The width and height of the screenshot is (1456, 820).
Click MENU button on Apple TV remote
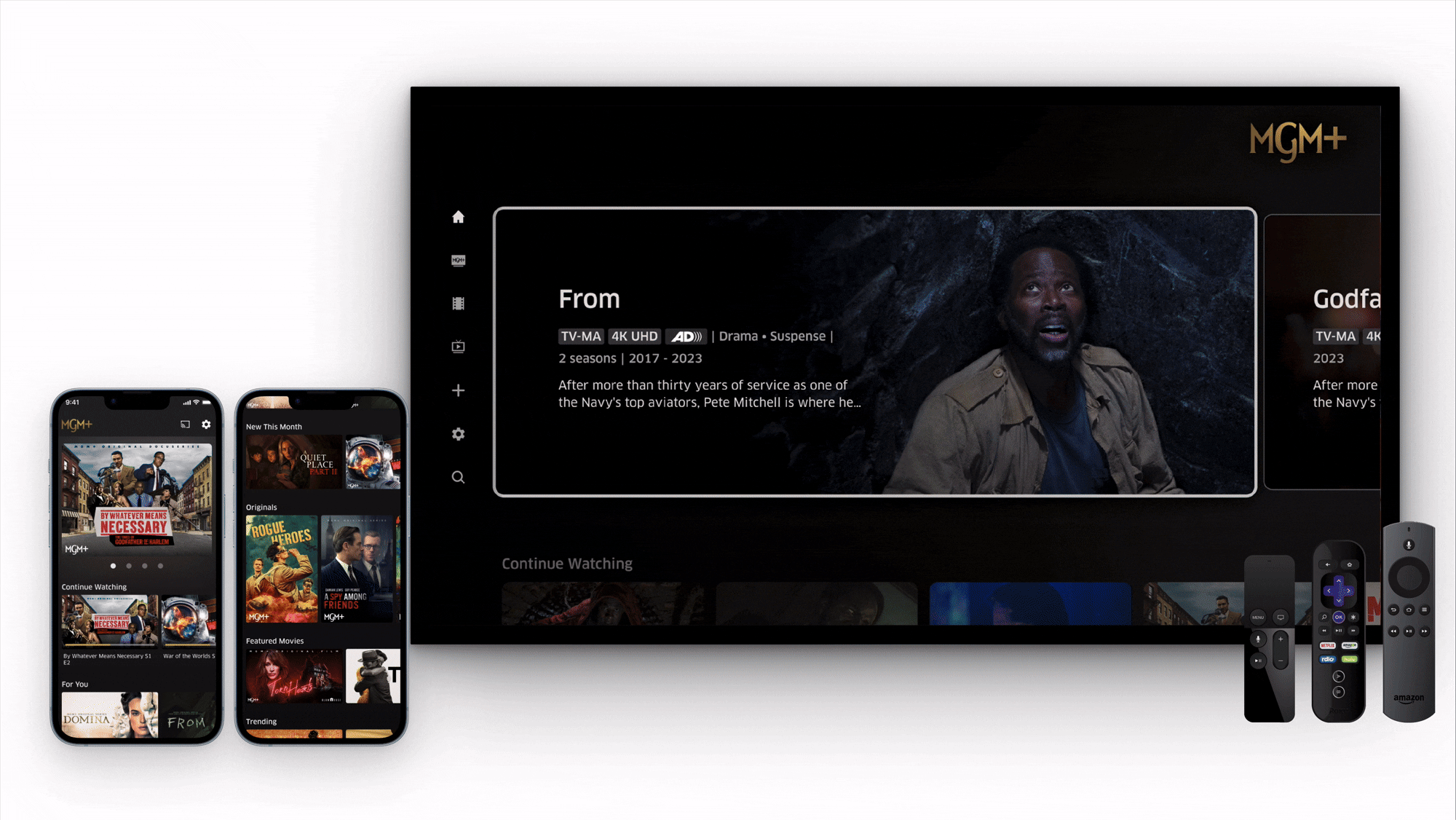1258,618
